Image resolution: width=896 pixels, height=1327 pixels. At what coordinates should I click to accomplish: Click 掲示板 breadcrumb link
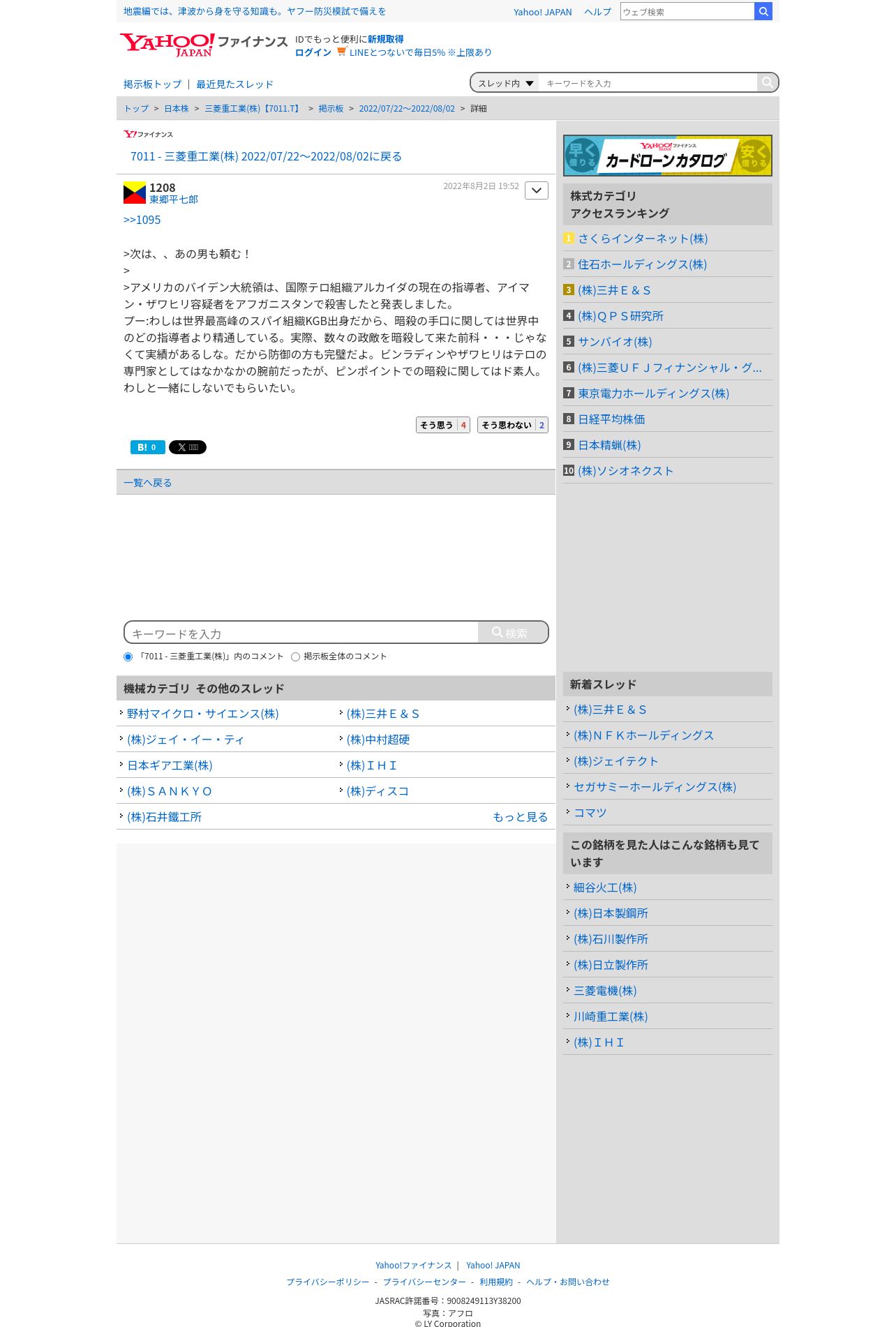[331, 109]
